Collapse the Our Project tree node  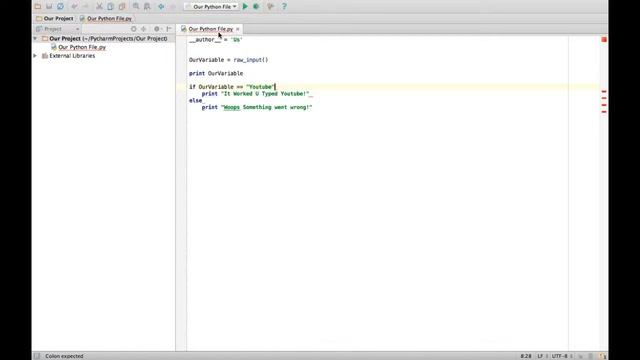(35, 38)
